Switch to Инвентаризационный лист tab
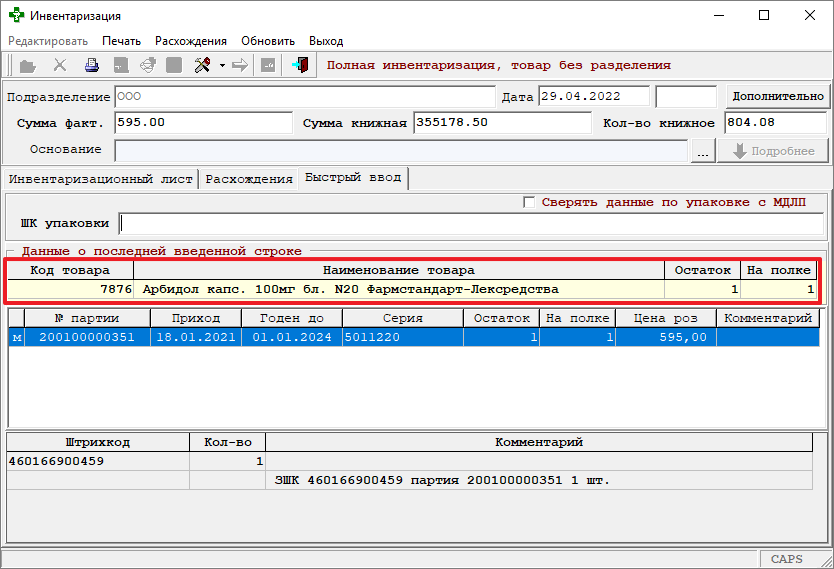Image resolution: width=834 pixels, height=569 pixels. tap(100, 179)
